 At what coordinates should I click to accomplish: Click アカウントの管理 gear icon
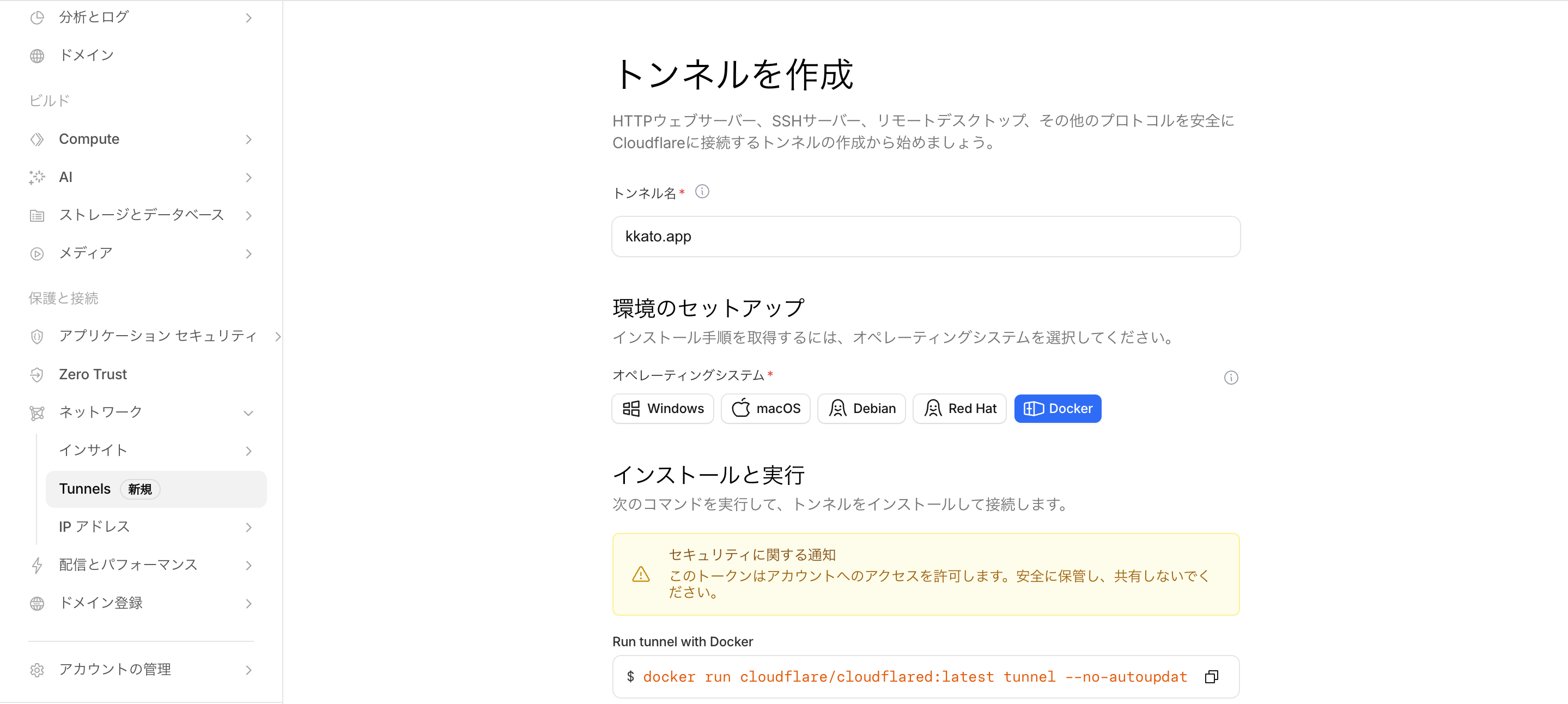pyautogui.click(x=37, y=669)
